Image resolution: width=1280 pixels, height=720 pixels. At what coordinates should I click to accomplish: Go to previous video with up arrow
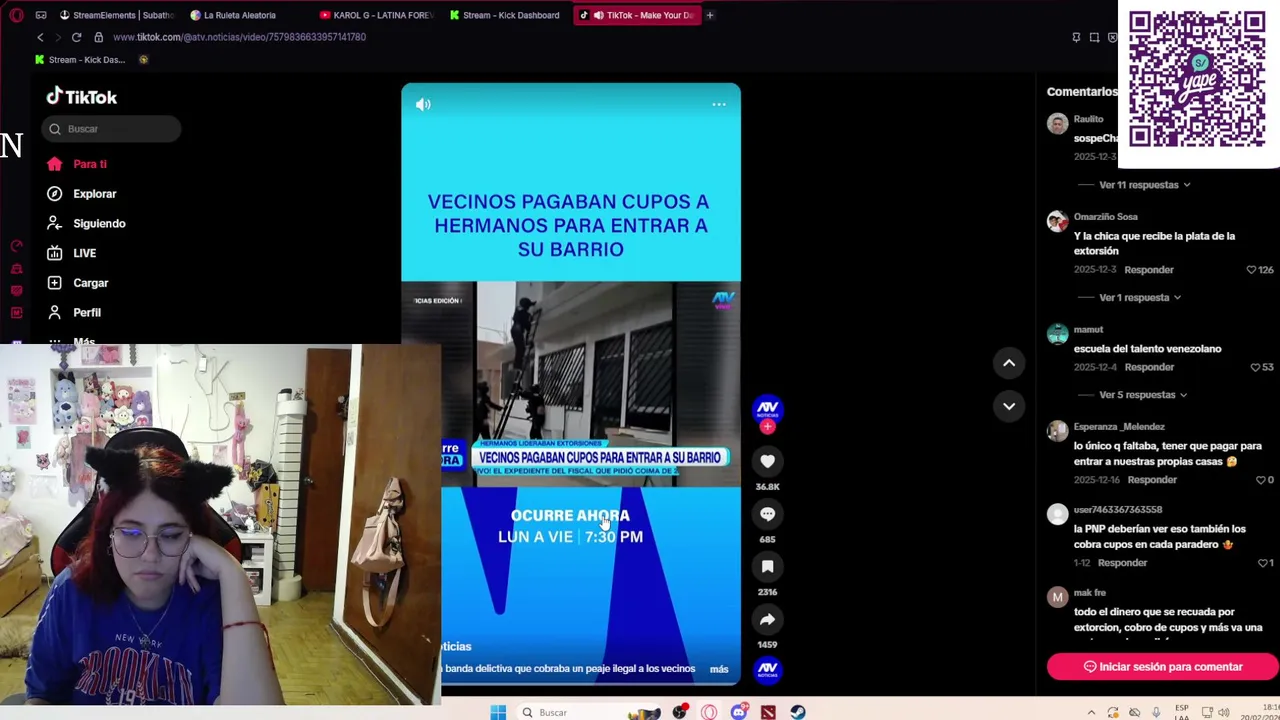1009,363
